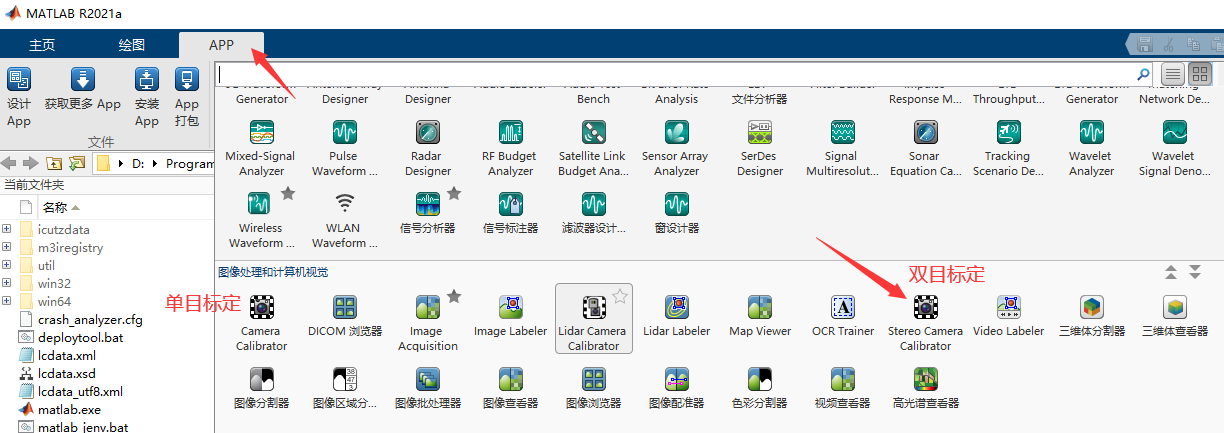Expand the icutzdata folder
Image resolution: width=1224 pixels, height=433 pixels.
(x=7, y=229)
